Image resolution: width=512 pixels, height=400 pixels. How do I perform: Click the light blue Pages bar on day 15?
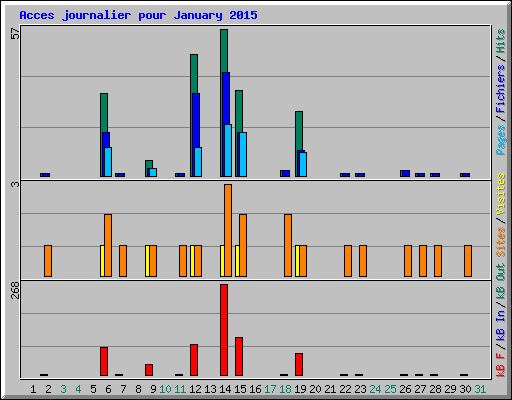coord(243,154)
